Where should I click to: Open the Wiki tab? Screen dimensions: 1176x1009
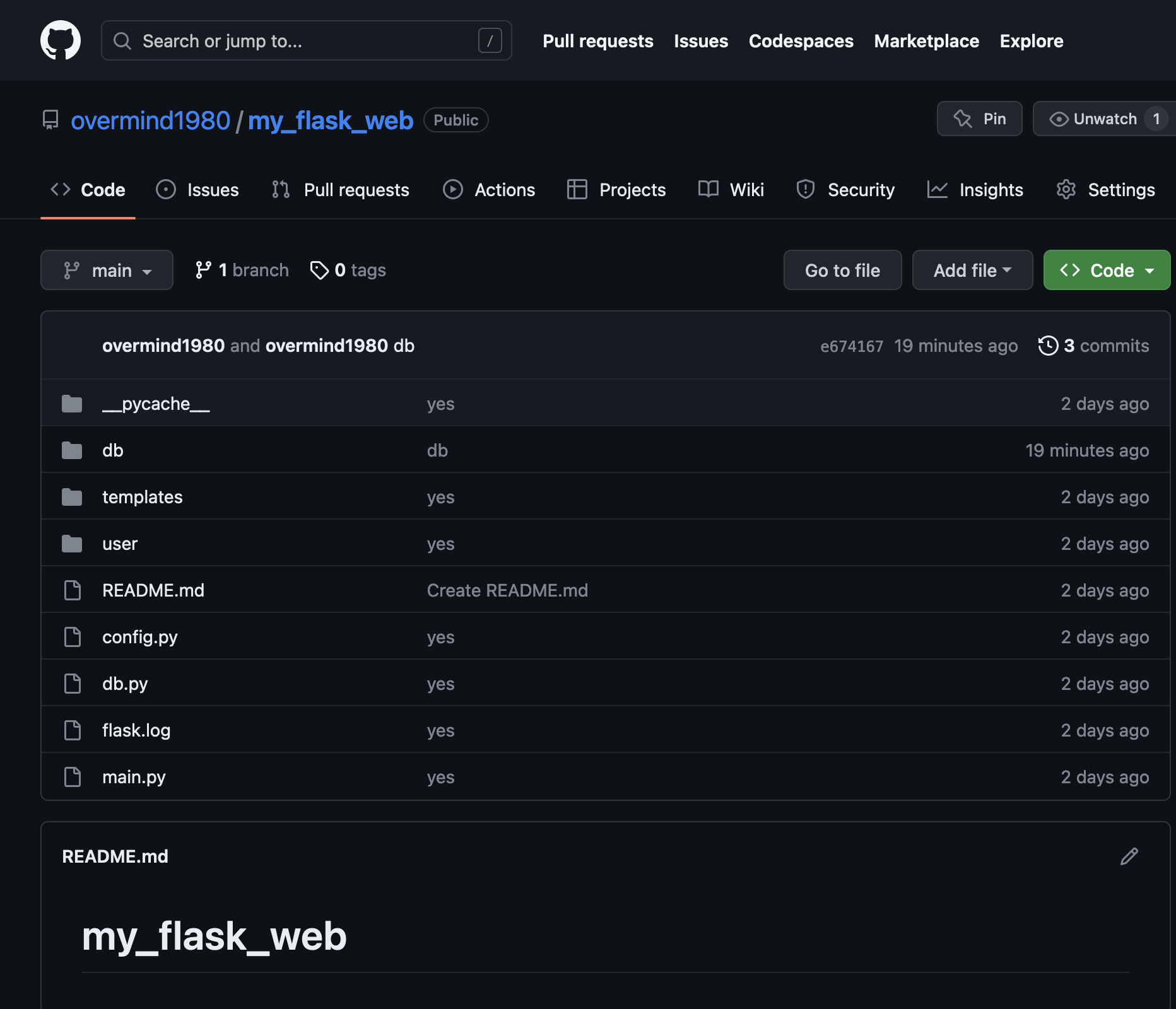(731, 190)
